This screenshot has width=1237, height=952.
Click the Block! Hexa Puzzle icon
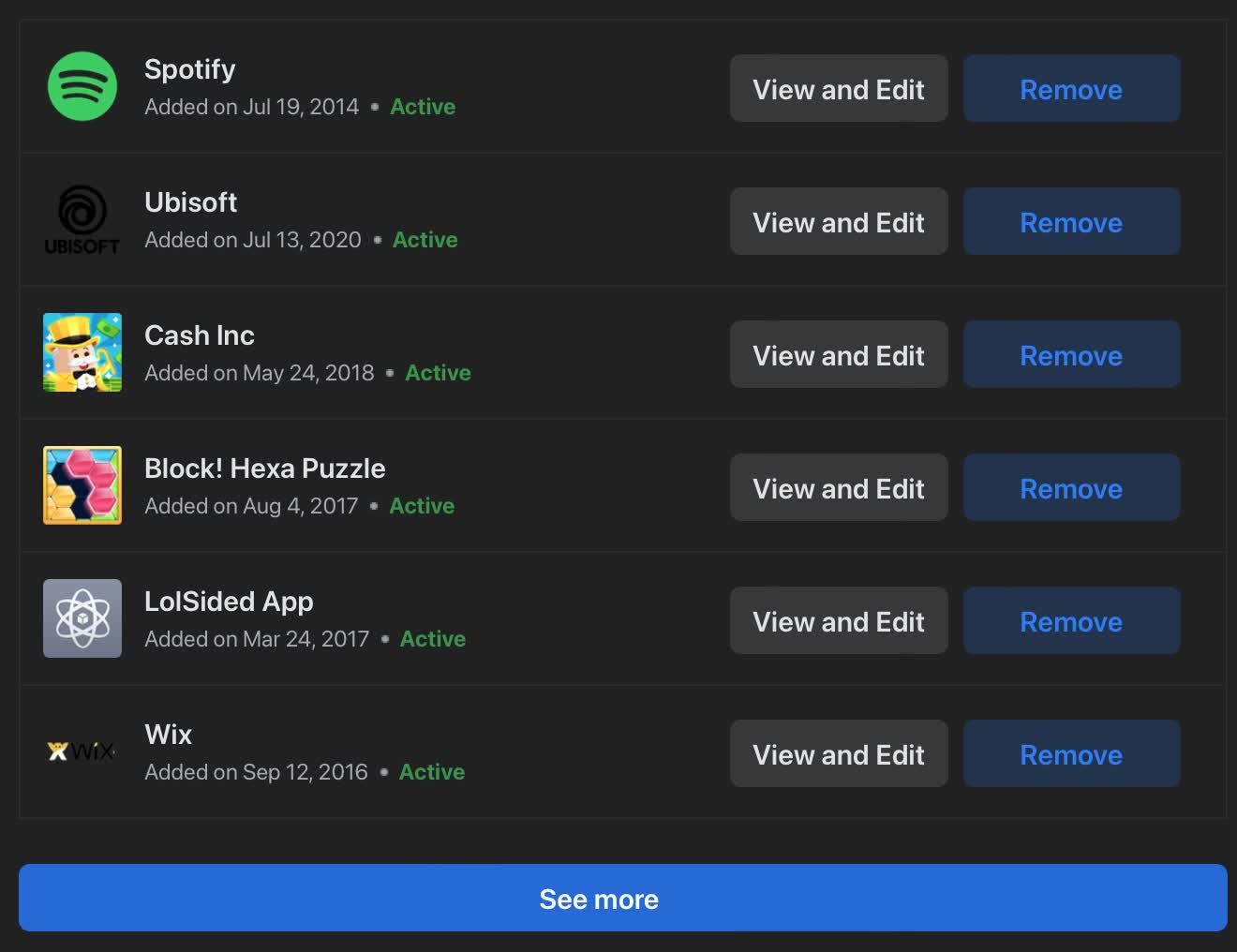[x=82, y=485]
